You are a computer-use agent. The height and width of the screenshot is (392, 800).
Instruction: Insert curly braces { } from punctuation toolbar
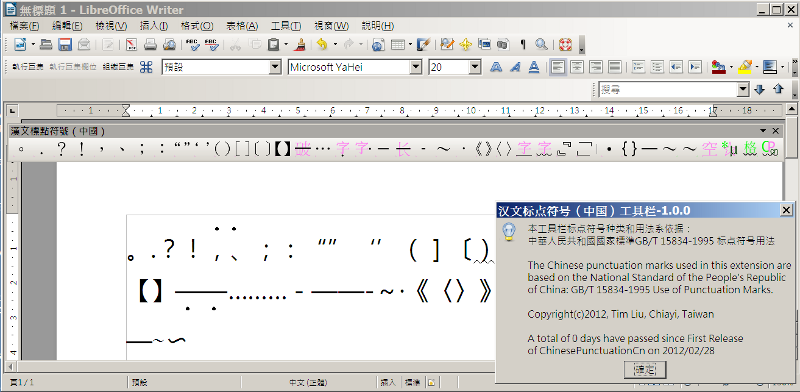click(630, 150)
